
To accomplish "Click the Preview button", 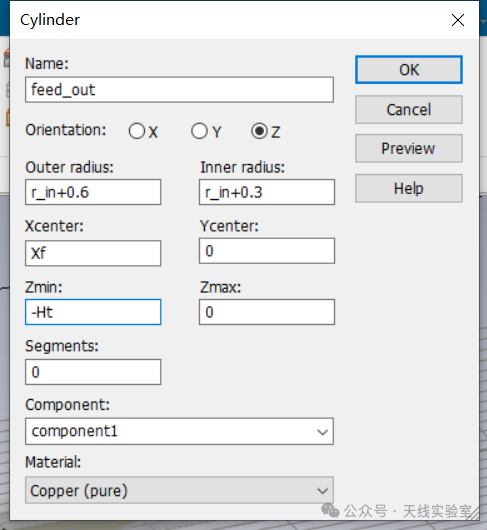I will point(409,148).
